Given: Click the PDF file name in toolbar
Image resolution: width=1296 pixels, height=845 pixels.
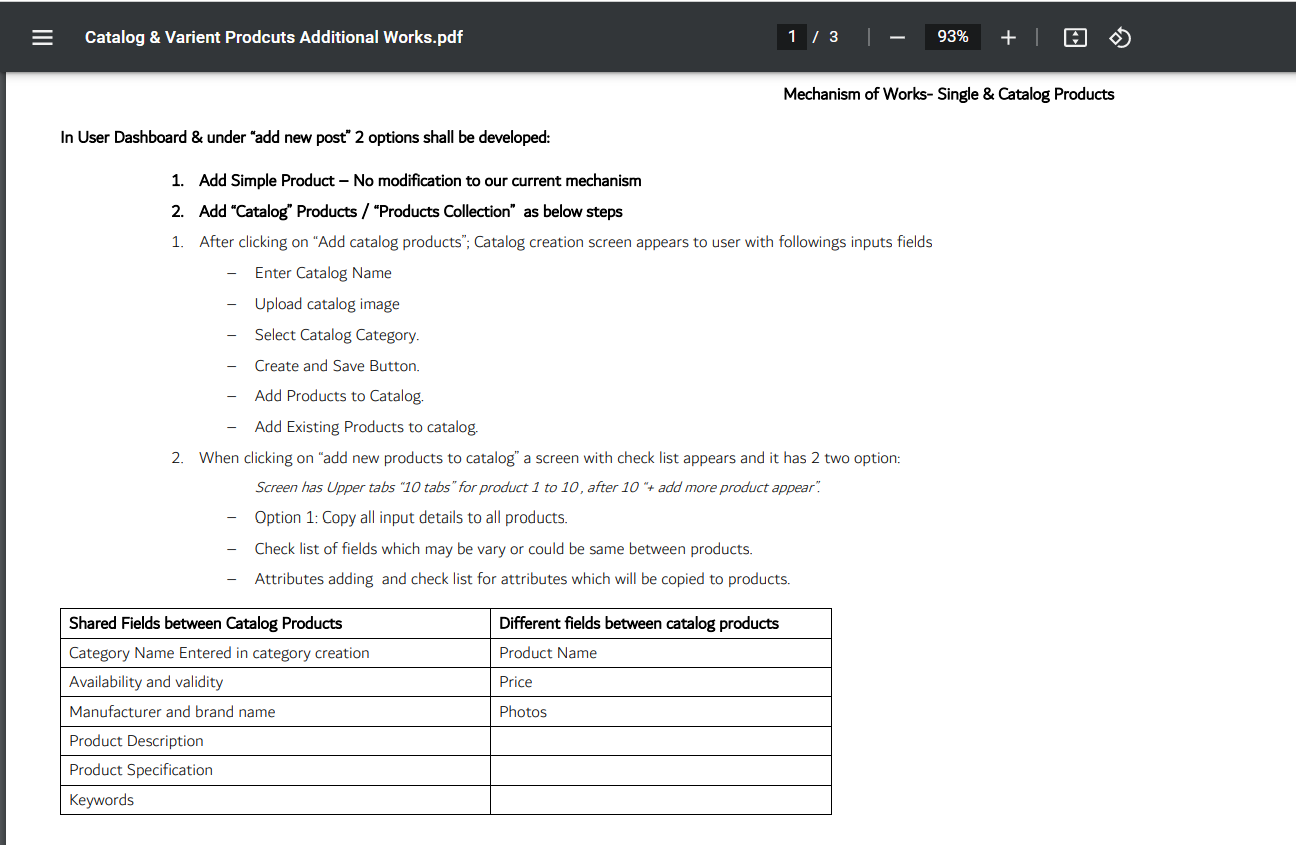Looking at the screenshot, I should click(273, 37).
